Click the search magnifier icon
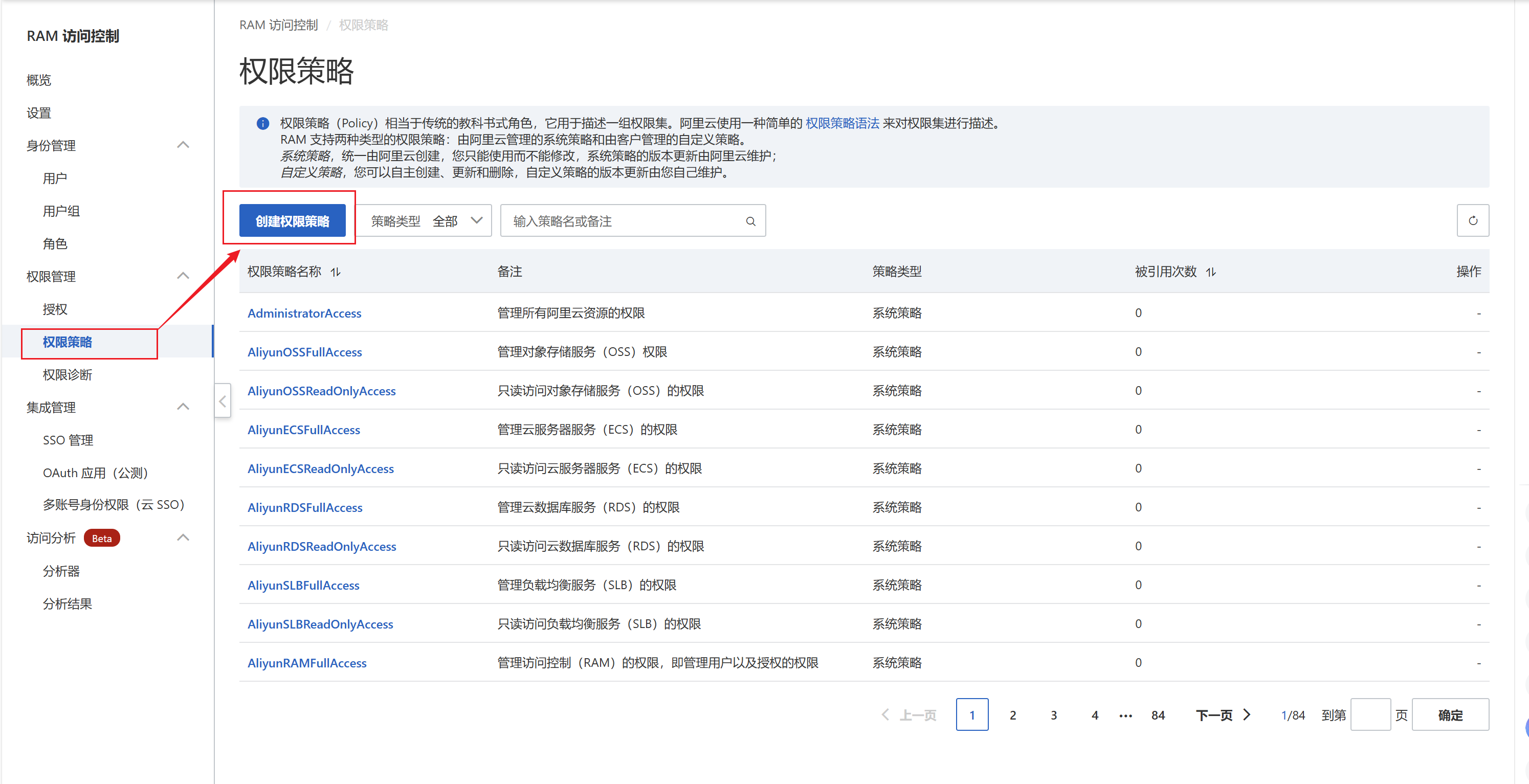 pos(750,221)
